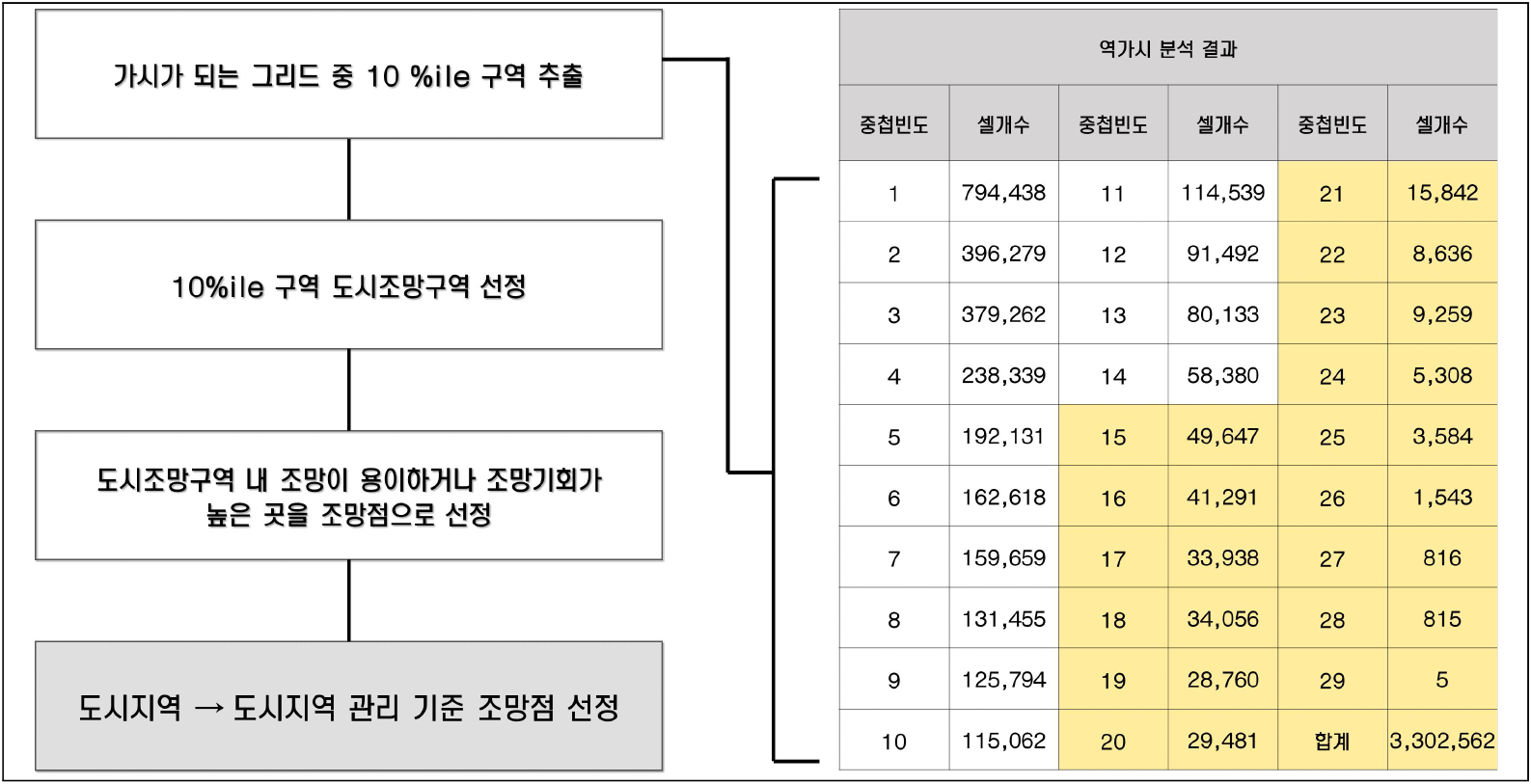Image resolution: width=1531 pixels, height=784 pixels.
Task: Select the '10%ile 구역 도시조망구역 선정' box
Action: (x=348, y=284)
